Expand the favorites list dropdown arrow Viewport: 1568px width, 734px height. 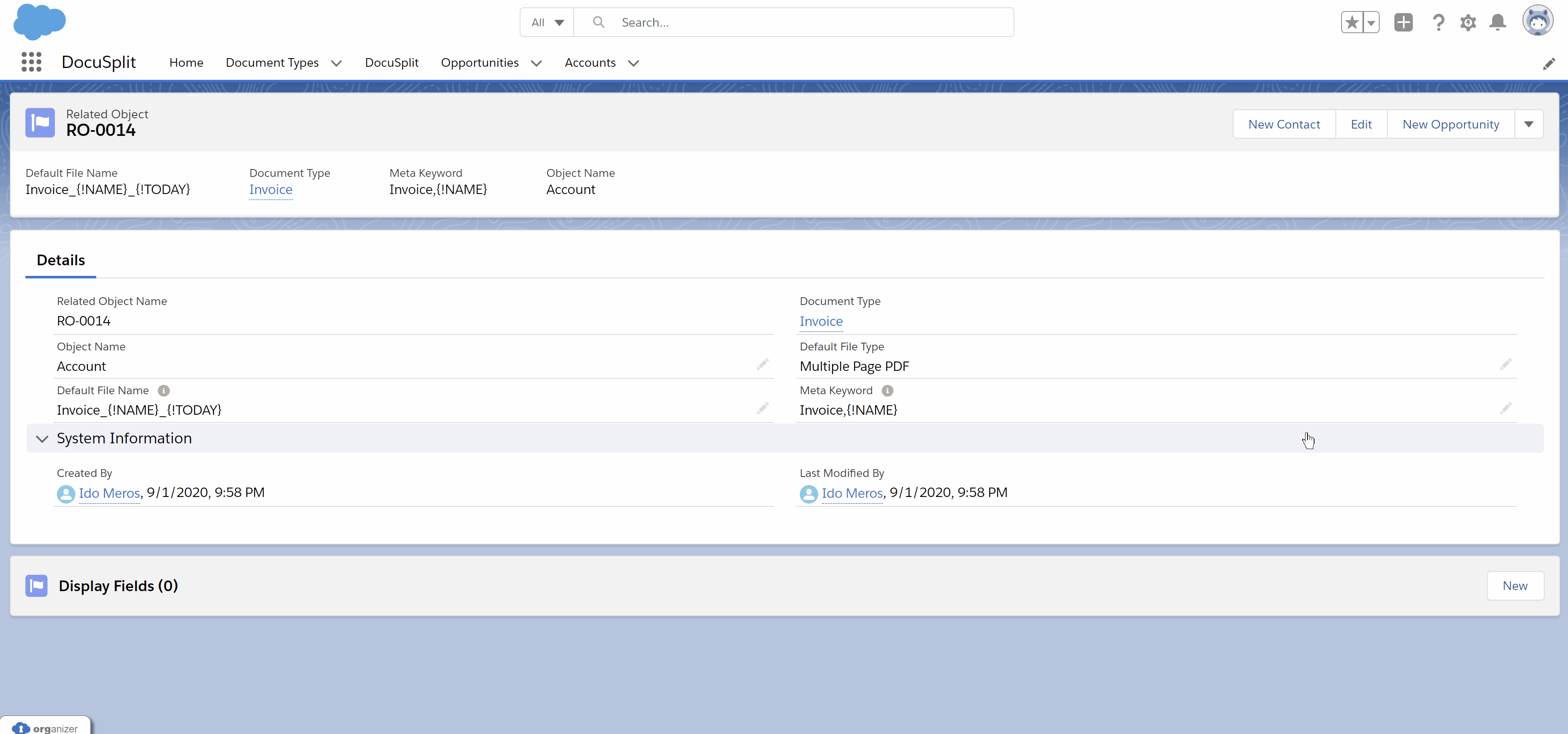pos(1371,23)
